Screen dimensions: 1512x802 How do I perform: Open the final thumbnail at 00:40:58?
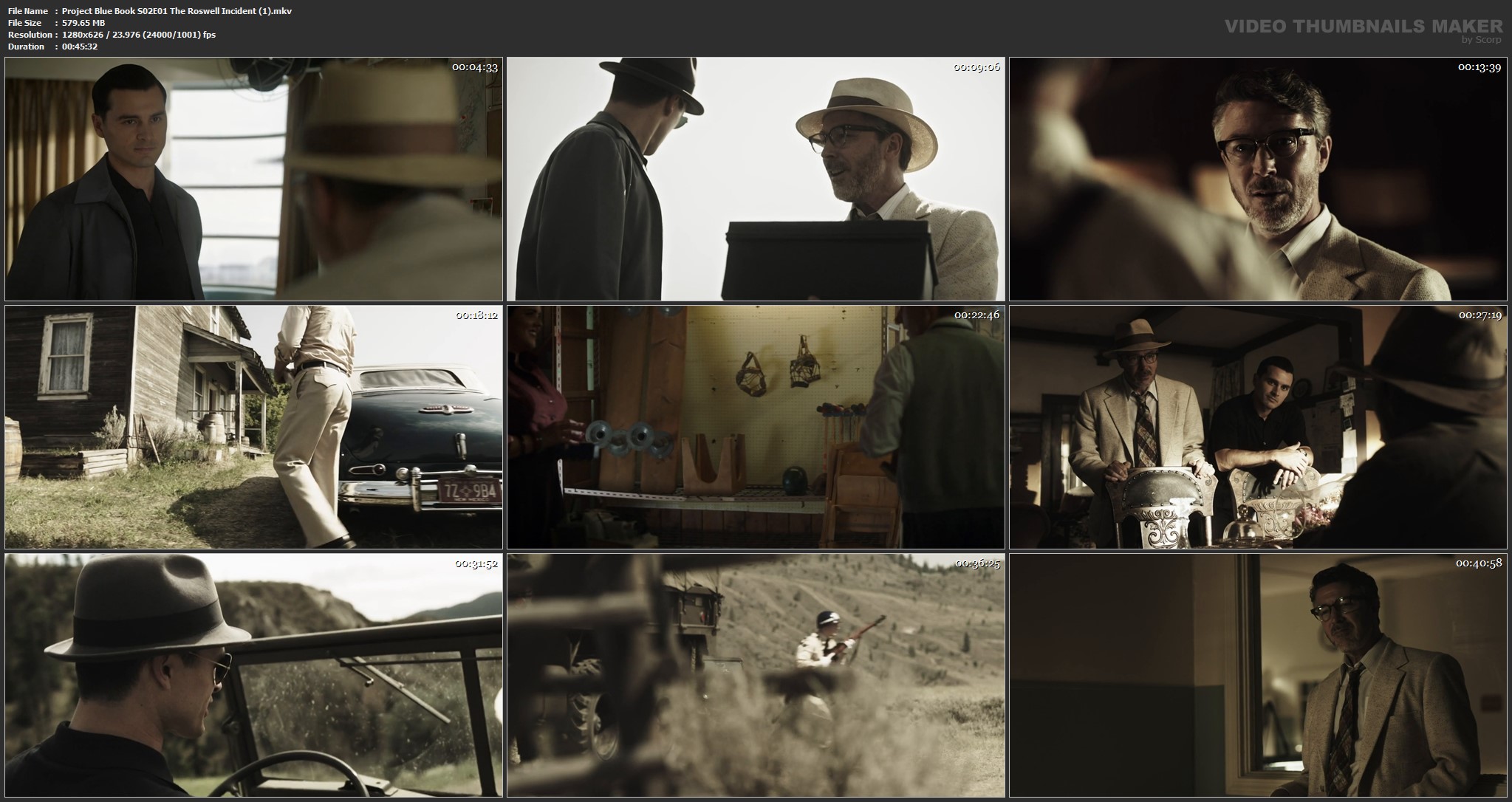(1258, 675)
